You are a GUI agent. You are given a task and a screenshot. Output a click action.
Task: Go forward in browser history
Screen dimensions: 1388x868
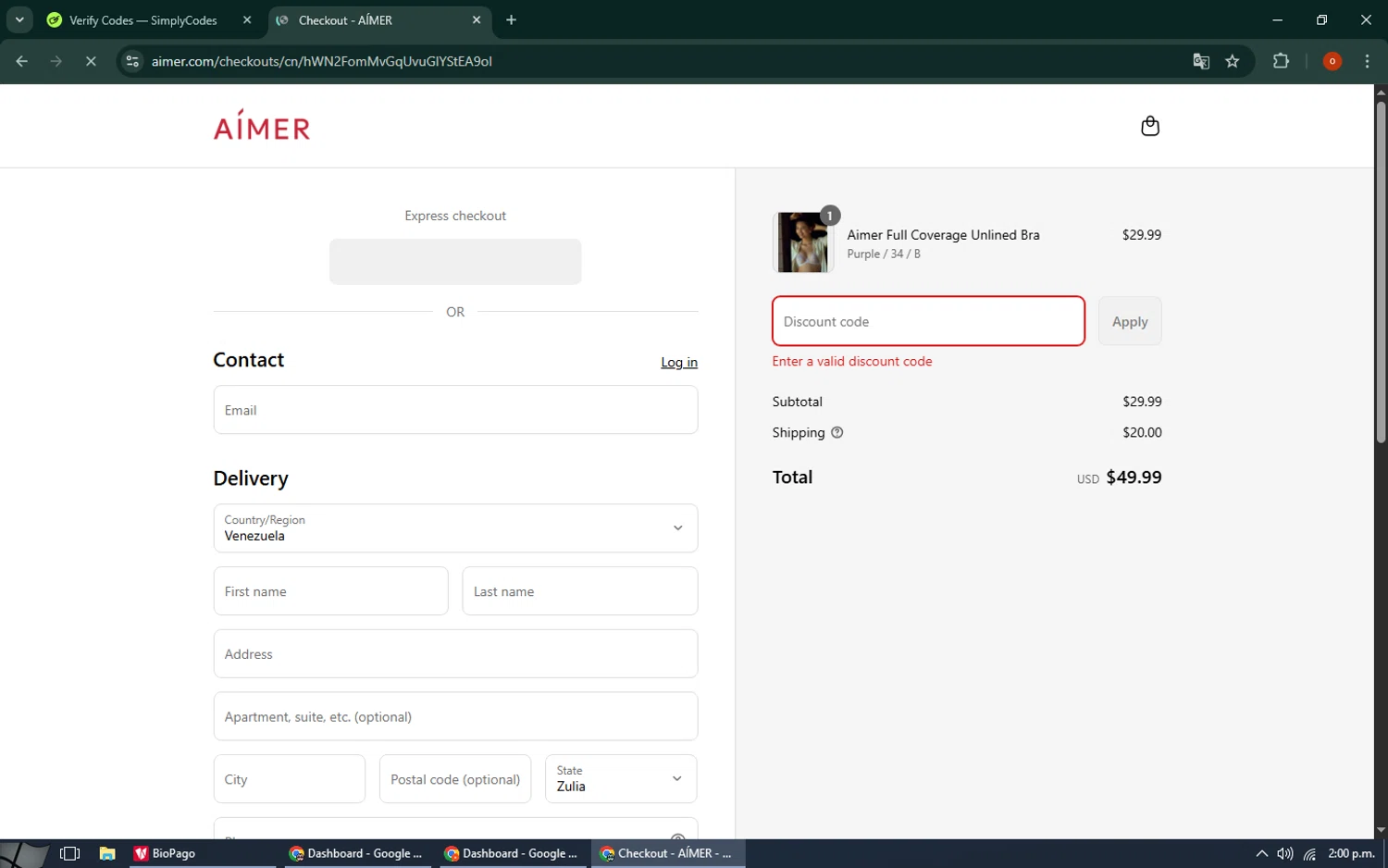(x=56, y=61)
